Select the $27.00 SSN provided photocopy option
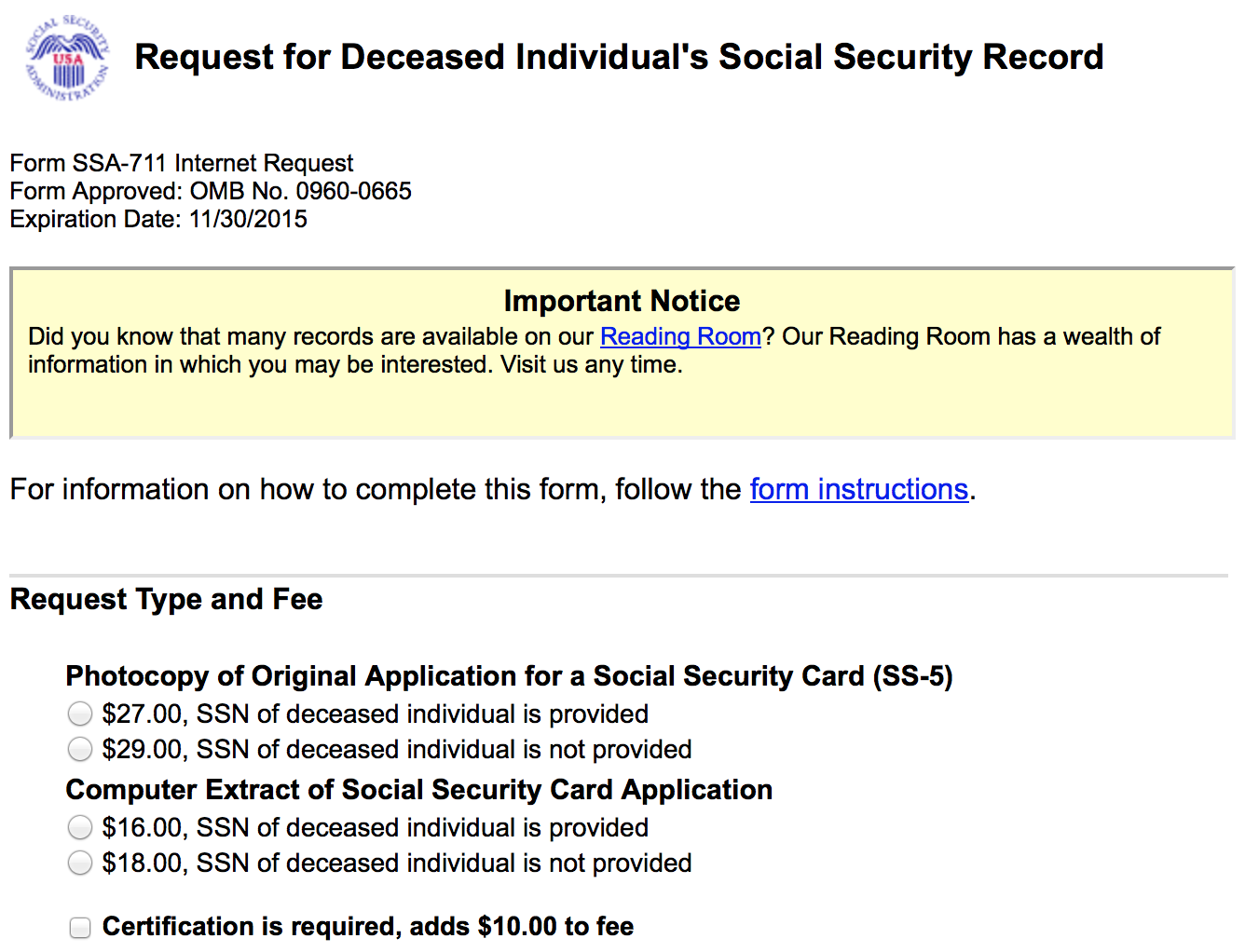 [x=80, y=714]
